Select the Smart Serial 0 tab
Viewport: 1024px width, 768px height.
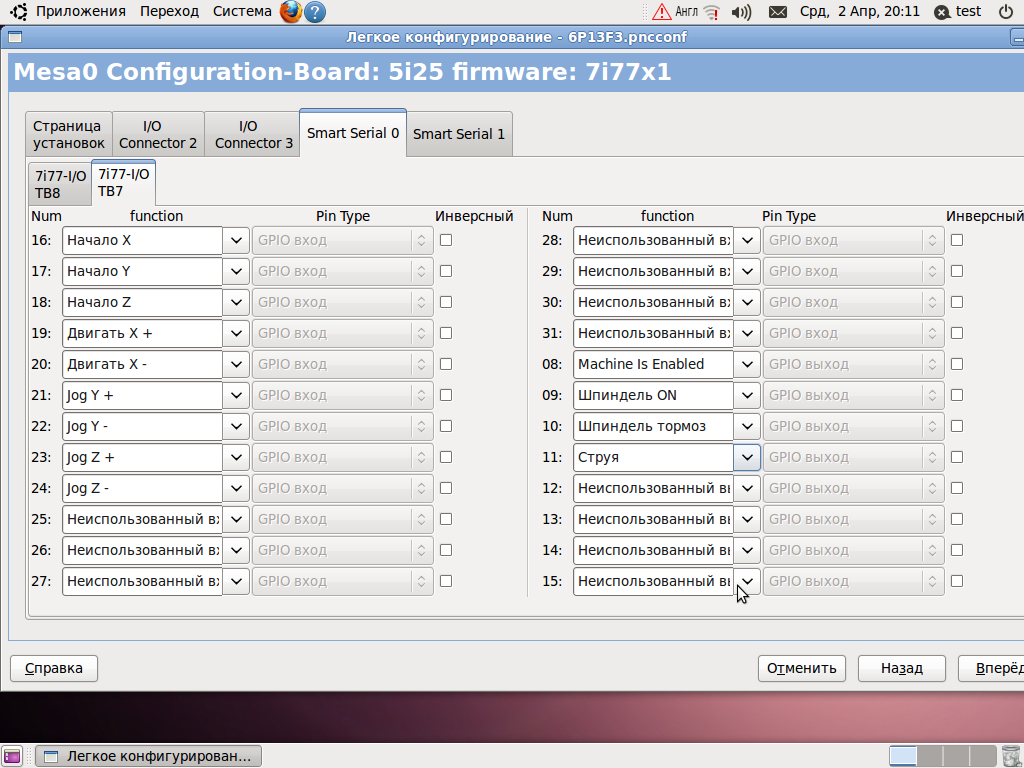click(353, 133)
